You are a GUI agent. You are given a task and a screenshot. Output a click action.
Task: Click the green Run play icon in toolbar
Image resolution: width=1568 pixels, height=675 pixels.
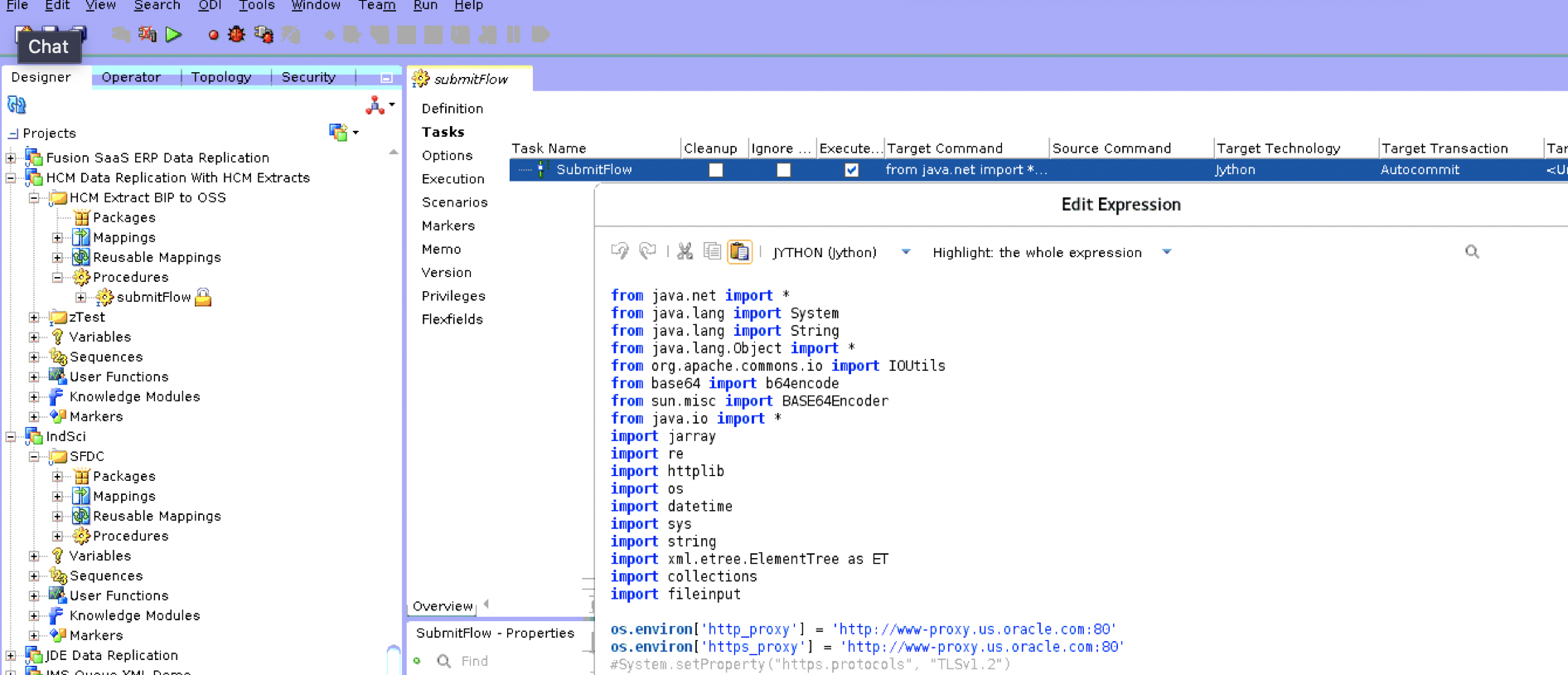pyautogui.click(x=173, y=35)
